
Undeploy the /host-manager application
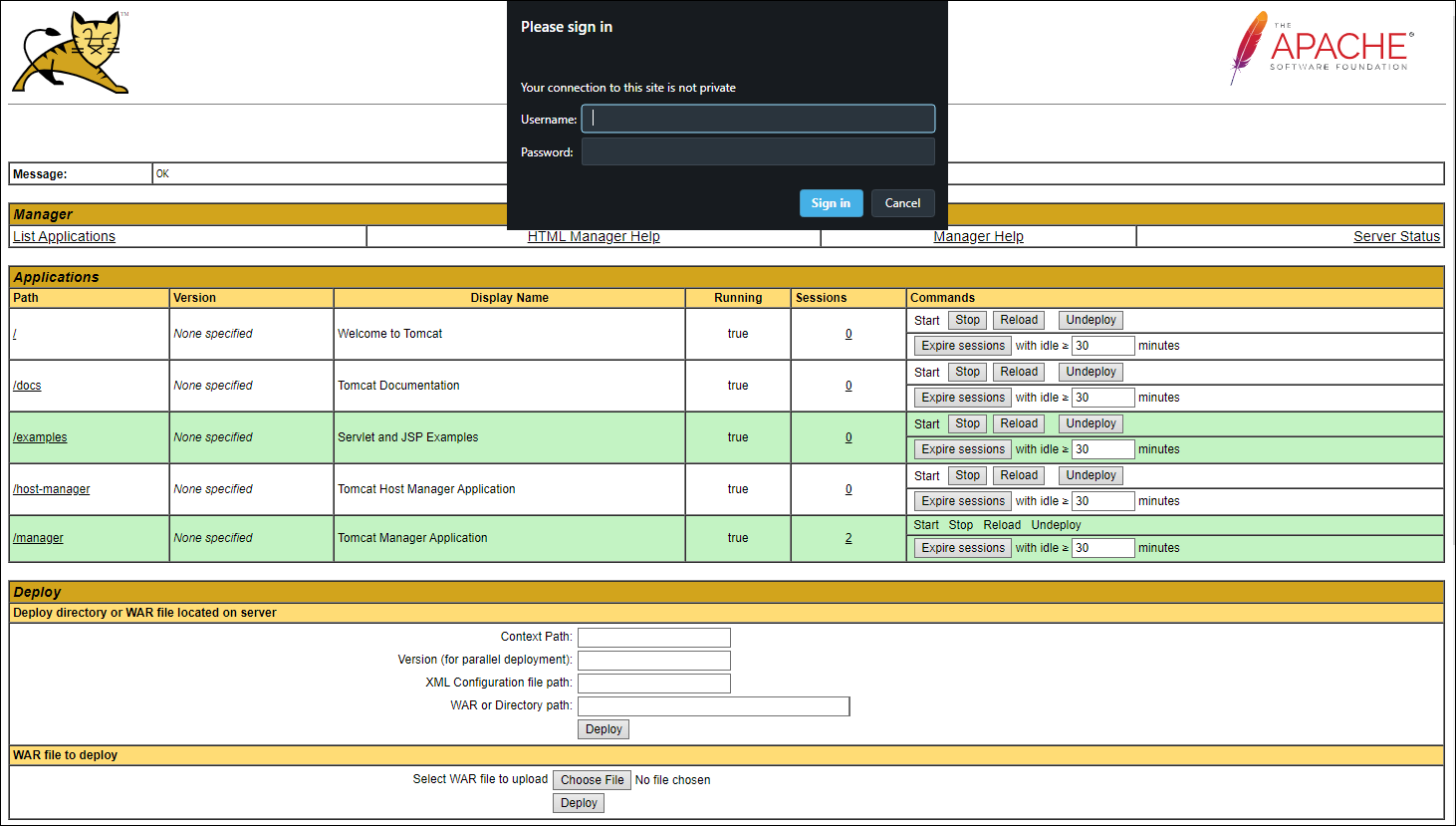click(x=1091, y=475)
